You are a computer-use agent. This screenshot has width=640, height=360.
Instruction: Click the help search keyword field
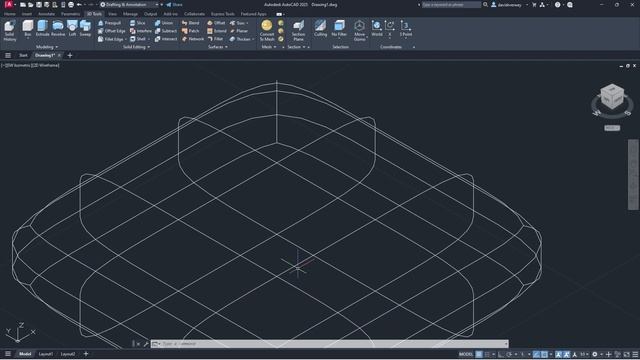pyautogui.click(x=451, y=5)
